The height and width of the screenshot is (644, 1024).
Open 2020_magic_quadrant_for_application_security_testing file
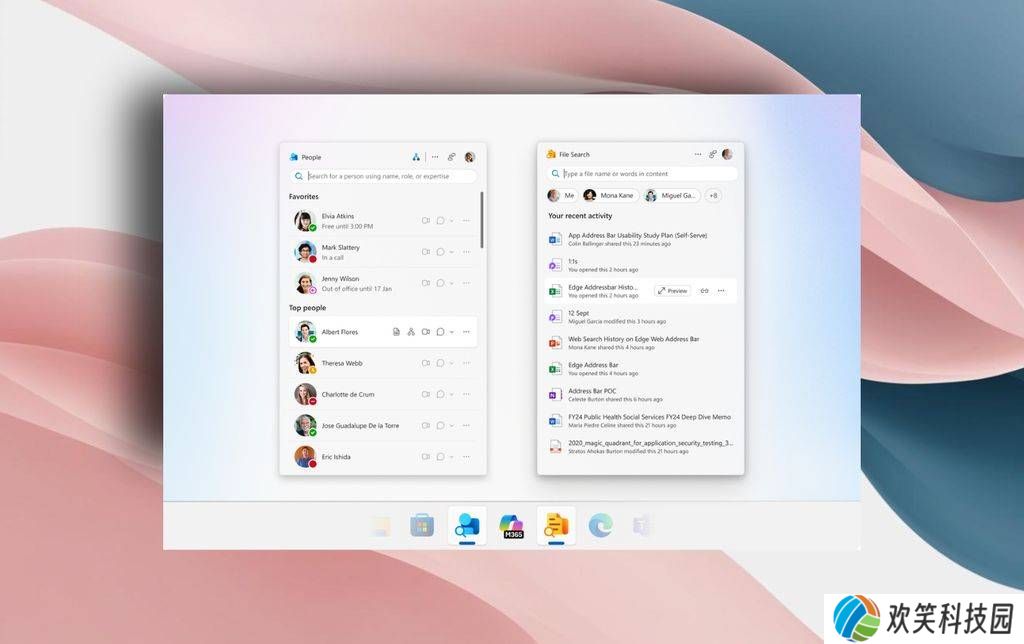[641, 447]
